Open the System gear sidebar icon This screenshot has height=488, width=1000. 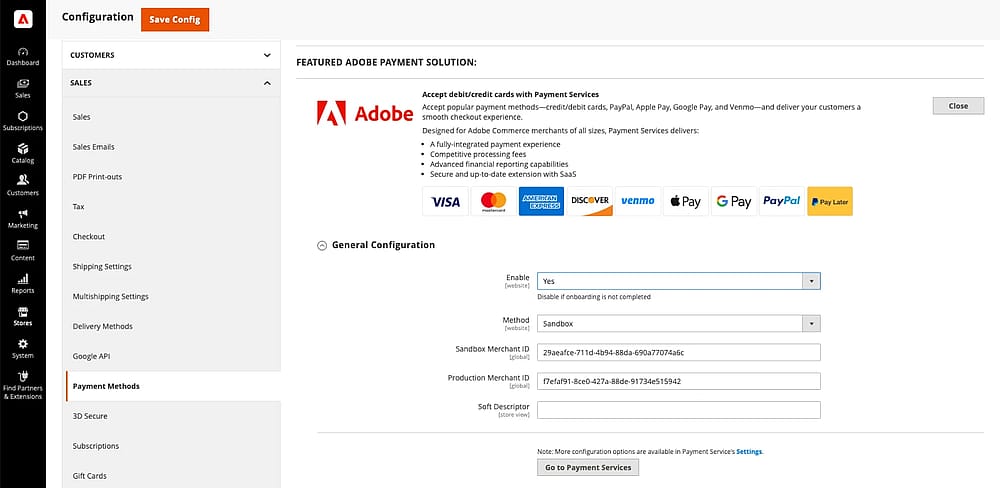click(x=23, y=349)
